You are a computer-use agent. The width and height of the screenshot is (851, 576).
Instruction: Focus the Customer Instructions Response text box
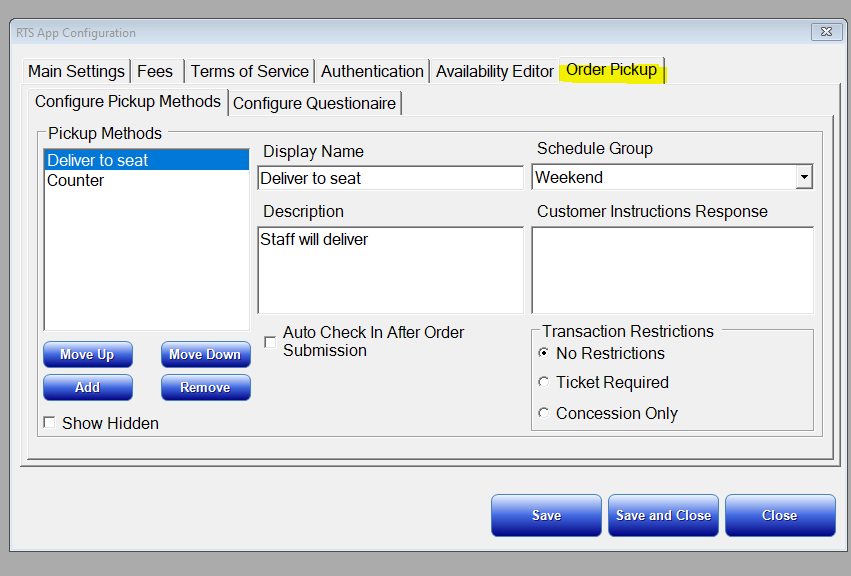672,270
